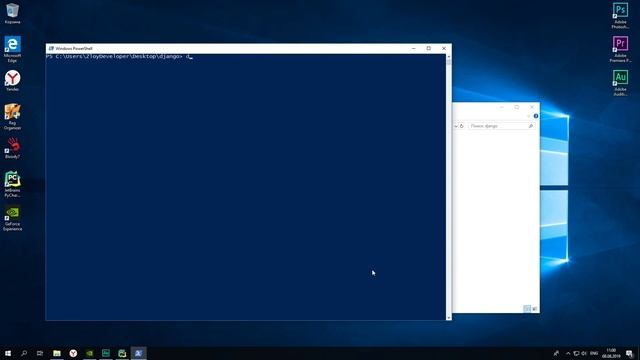Expand the Explorer ribbon chevron

click(x=528, y=116)
